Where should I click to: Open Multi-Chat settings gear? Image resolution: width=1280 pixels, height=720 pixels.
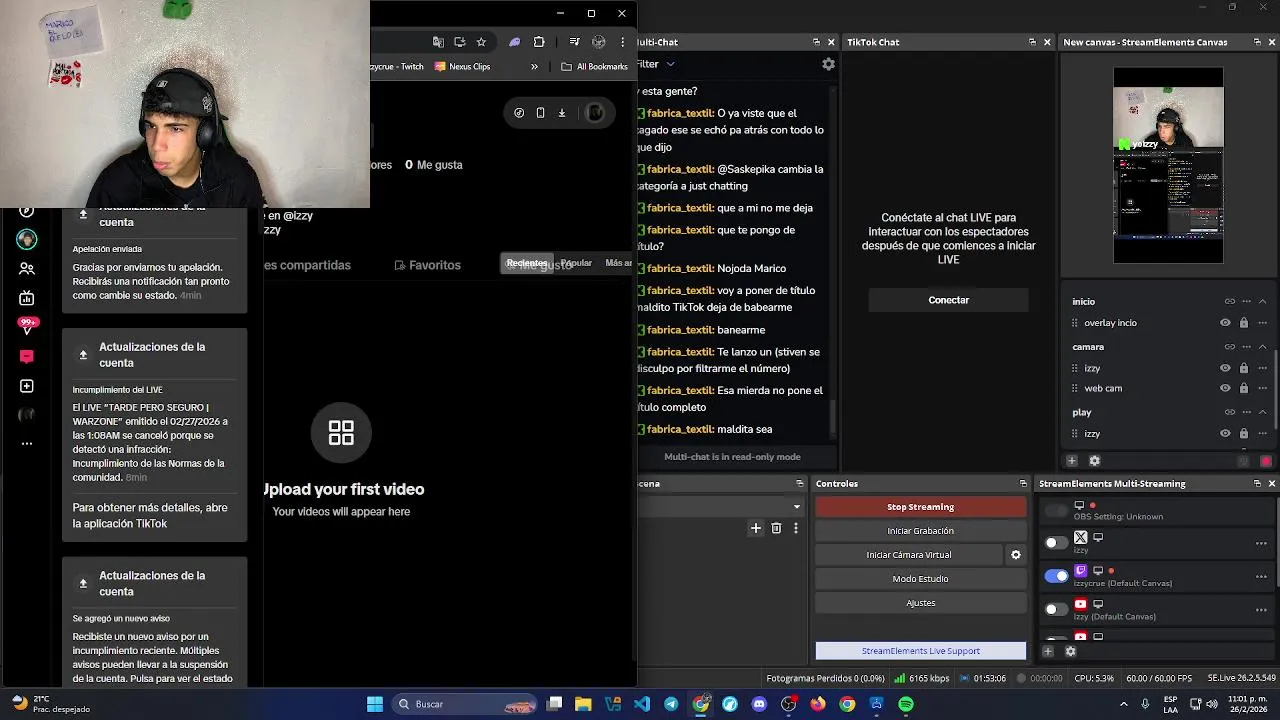pyautogui.click(x=828, y=64)
